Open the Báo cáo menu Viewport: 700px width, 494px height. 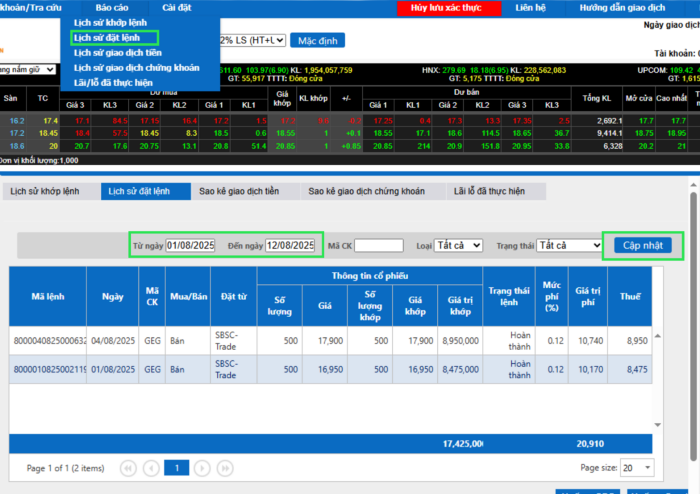pos(112,8)
